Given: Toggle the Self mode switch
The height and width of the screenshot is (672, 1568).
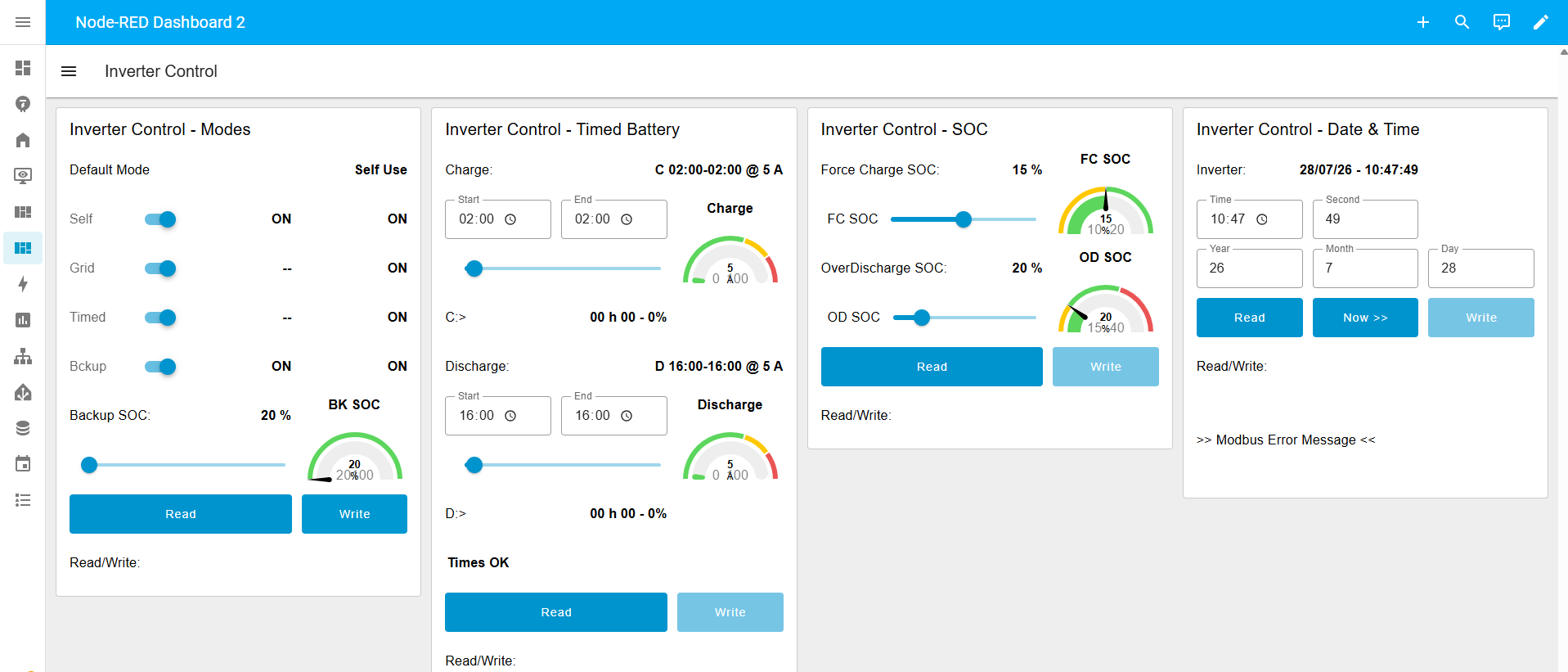Looking at the screenshot, I should 160,219.
